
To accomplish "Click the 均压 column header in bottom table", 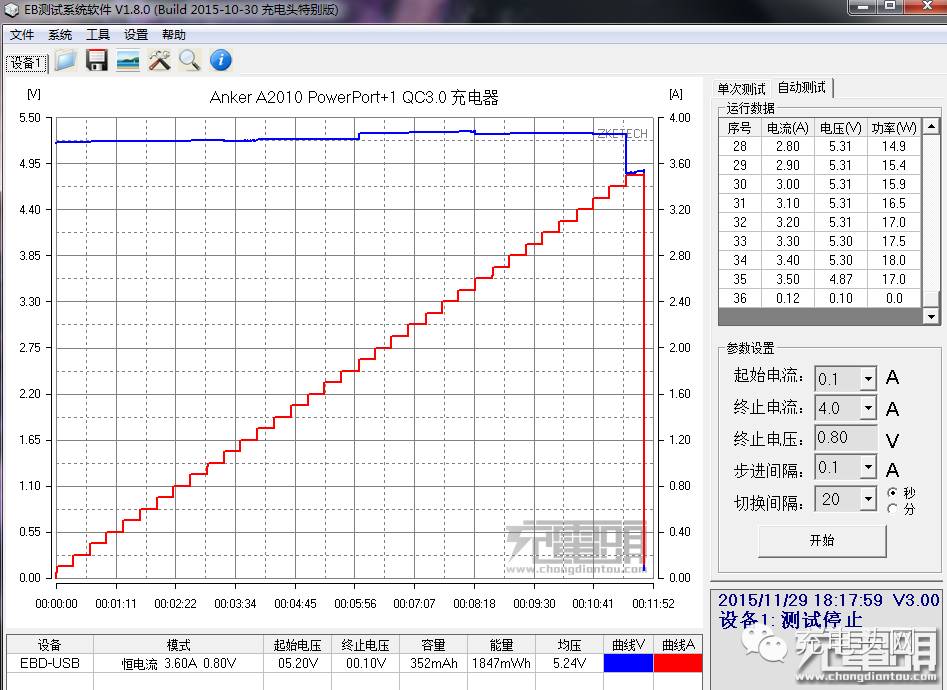I will pyautogui.click(x=569, y=645).
